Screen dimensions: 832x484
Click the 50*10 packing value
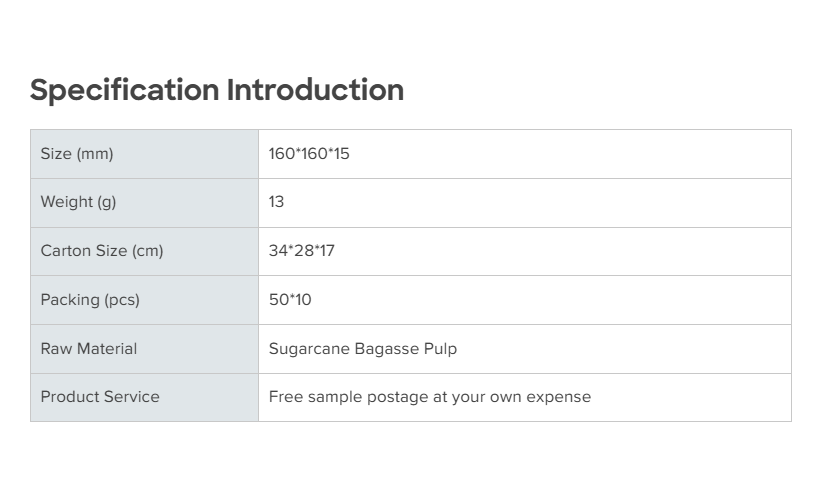pyautogui.click(x=290, y=300)
